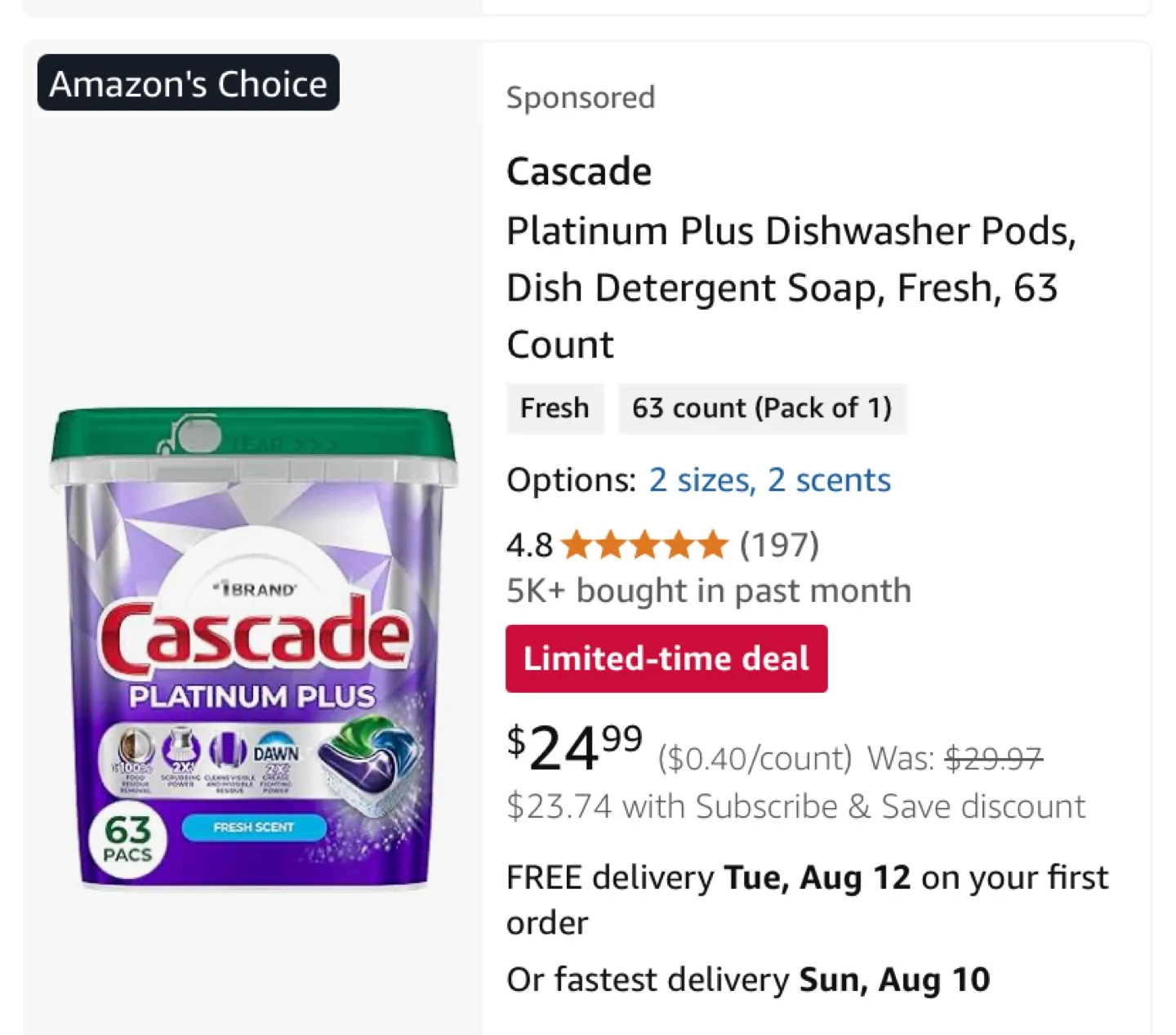The height and width of the screenshot is (1035, 1176).
Task: Expand the Options selector
Action: (569, 480)
